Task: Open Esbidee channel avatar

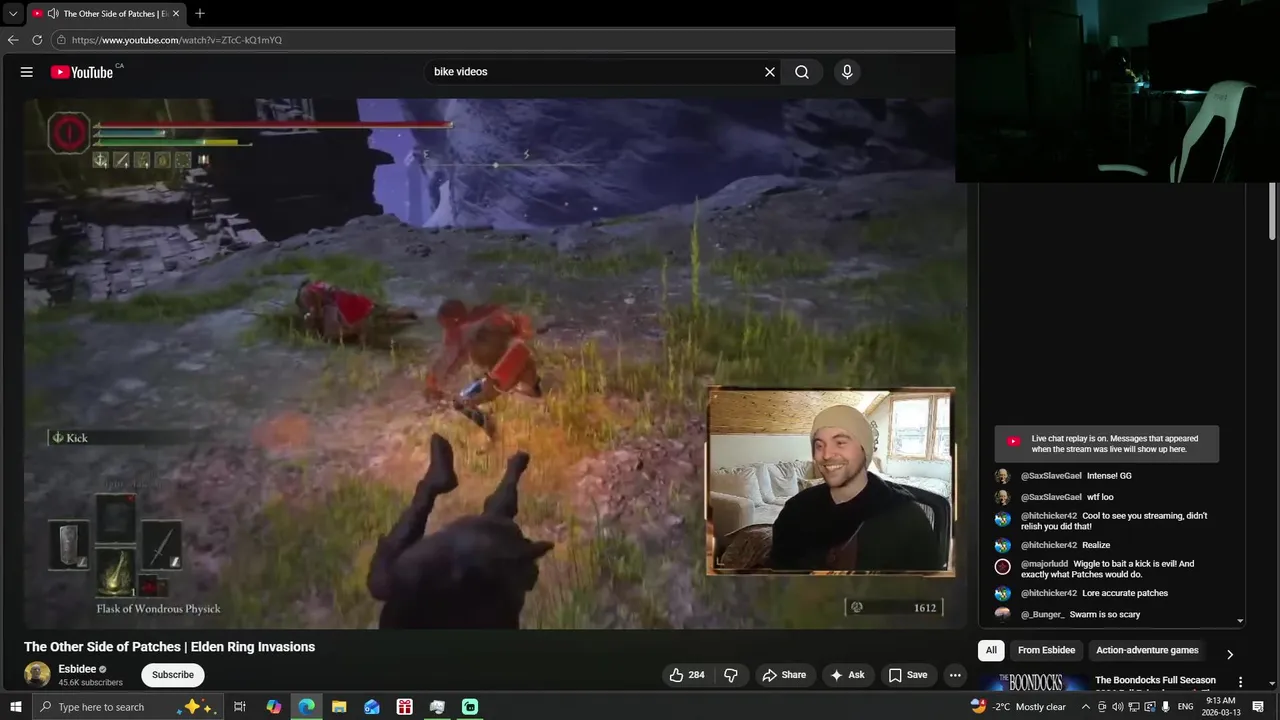Action: click(x=37, y=675)
